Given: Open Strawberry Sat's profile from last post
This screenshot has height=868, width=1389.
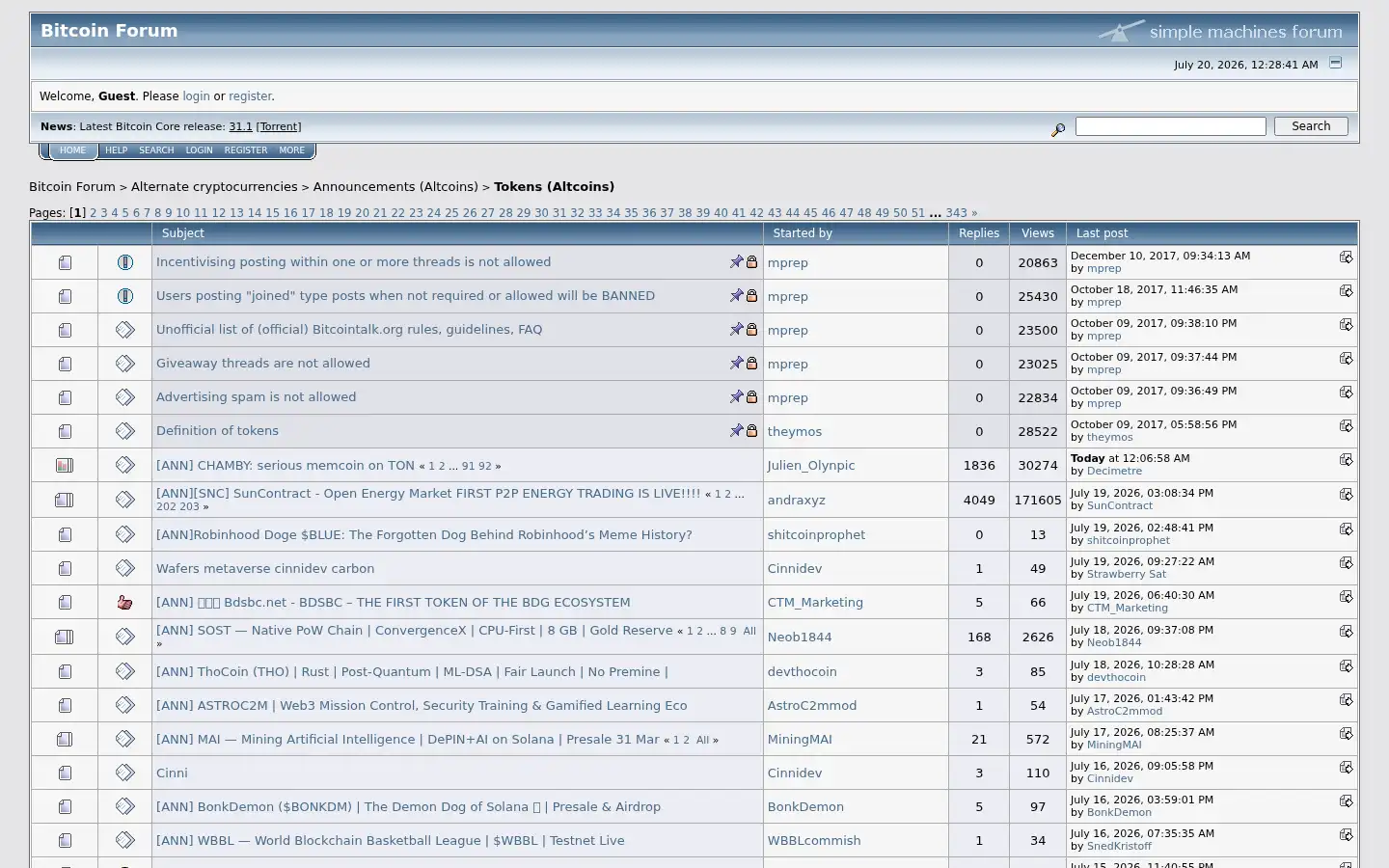Looking at the screenshot, I should click(x=1127, y=574).
